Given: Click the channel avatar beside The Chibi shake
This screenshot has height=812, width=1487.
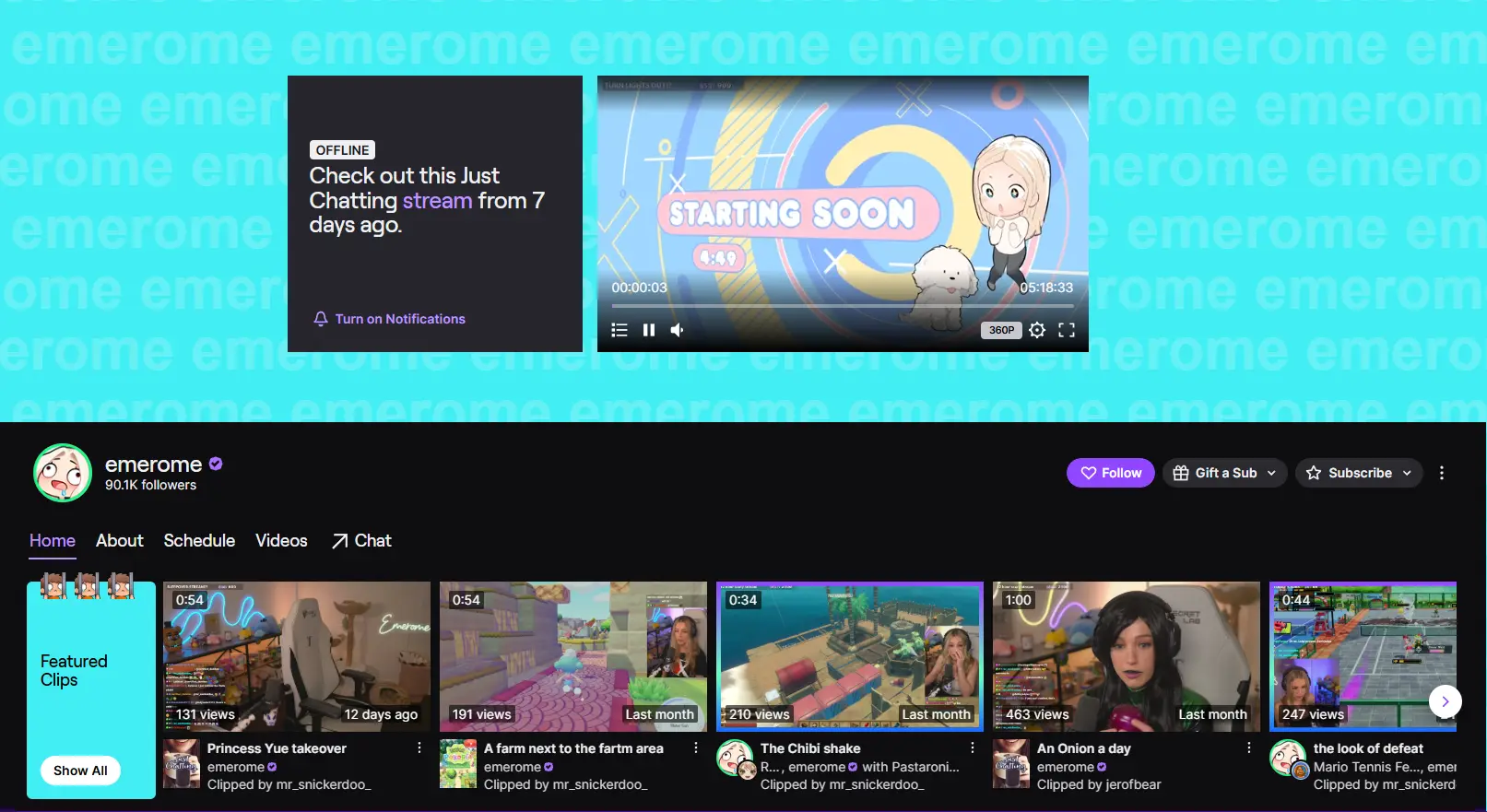Looking at the screenshot, I should 735,758.
